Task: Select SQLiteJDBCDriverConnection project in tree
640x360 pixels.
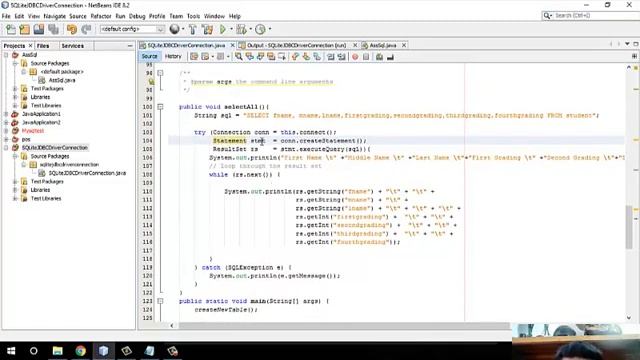Action: [55, 148]
